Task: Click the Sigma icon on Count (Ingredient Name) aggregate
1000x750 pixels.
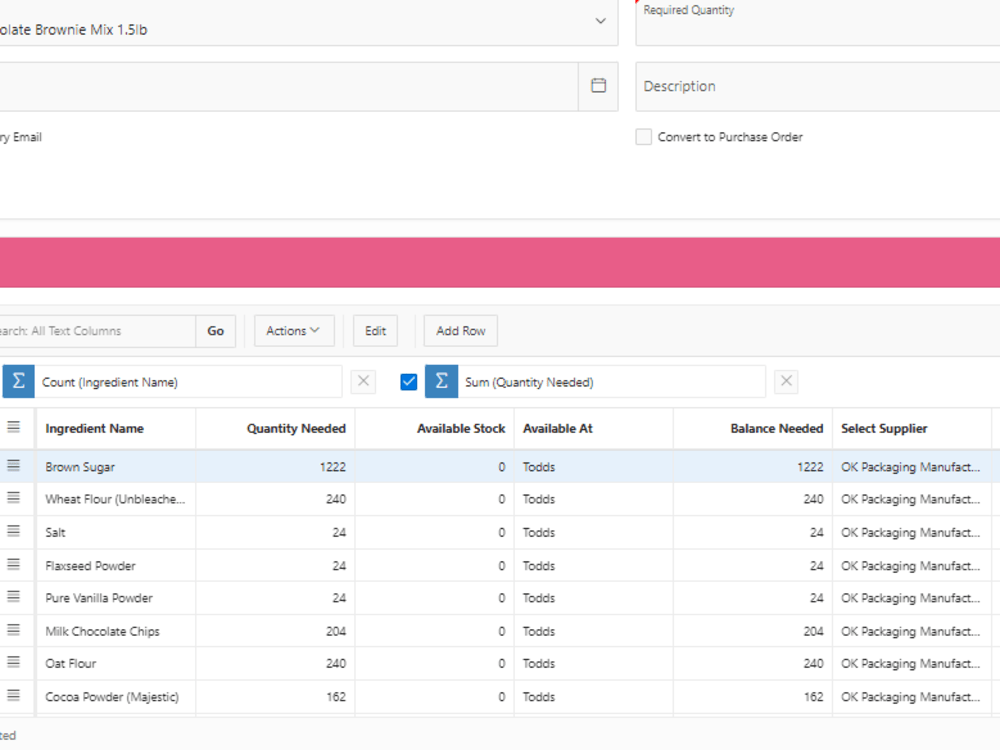Action: click(x=18, y=381)
